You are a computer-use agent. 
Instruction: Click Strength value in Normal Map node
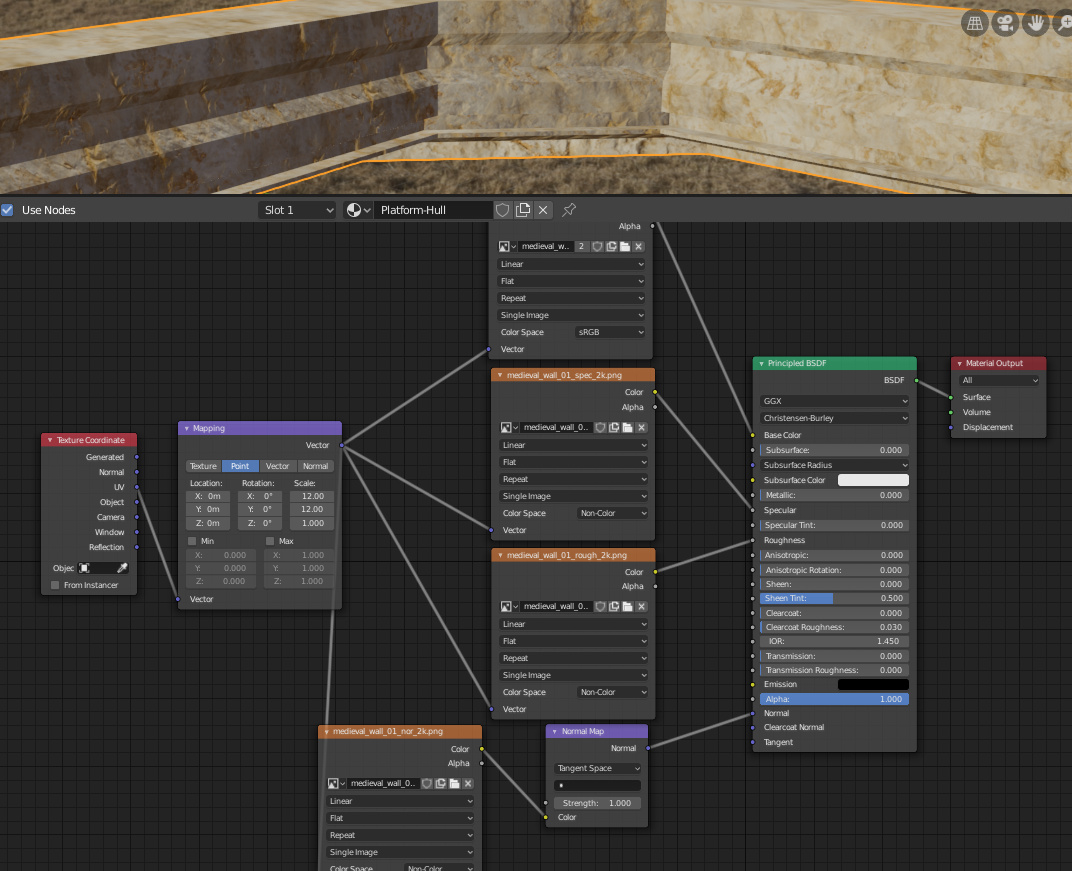(597, 803)
